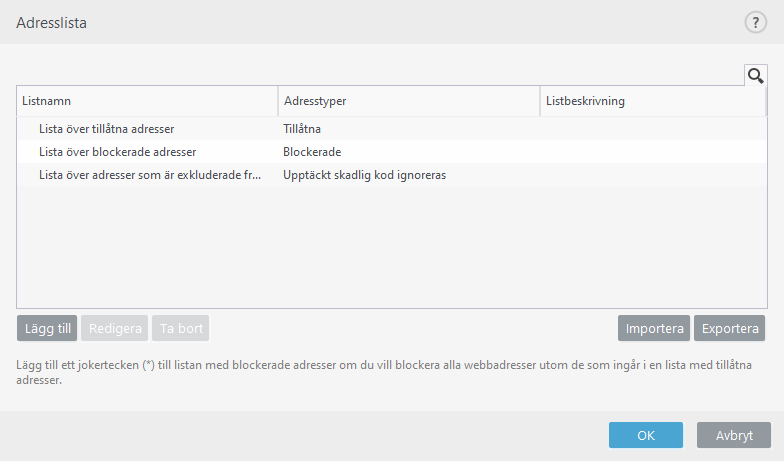
Task: Open the help question mark icon
Action: (755, 22)
